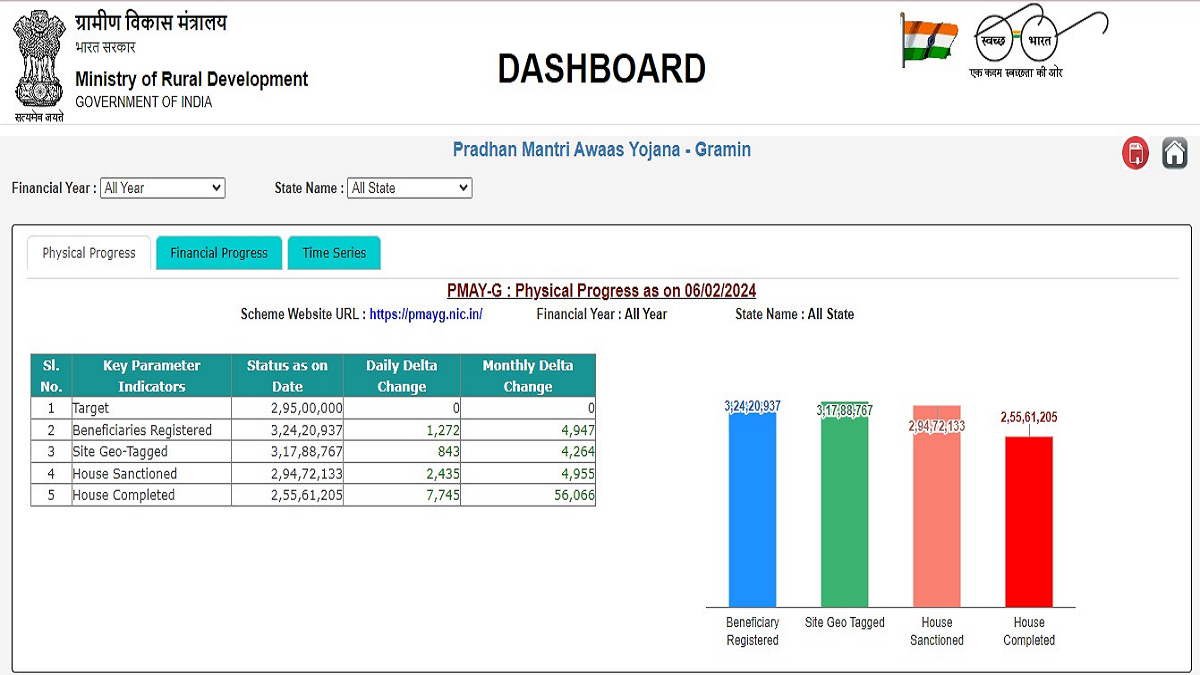Image resolution: width=1200 pixels, height=675 pixels.
Task: Click the monthly delta value 4,264
Action: (576, 452)
